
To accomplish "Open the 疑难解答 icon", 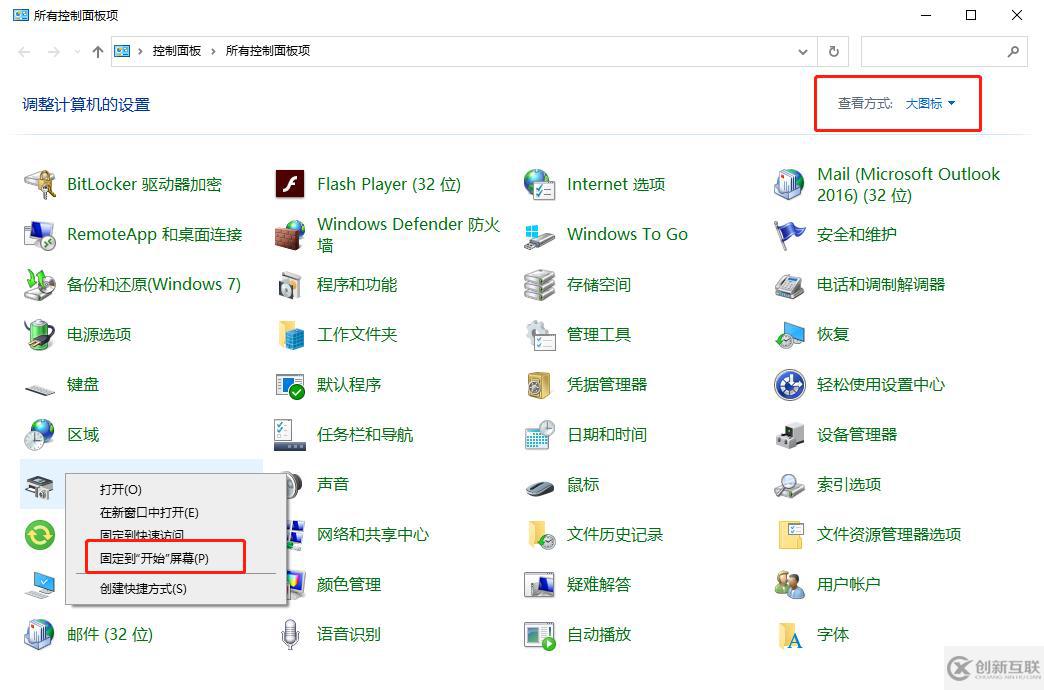I will click(539, 585).
